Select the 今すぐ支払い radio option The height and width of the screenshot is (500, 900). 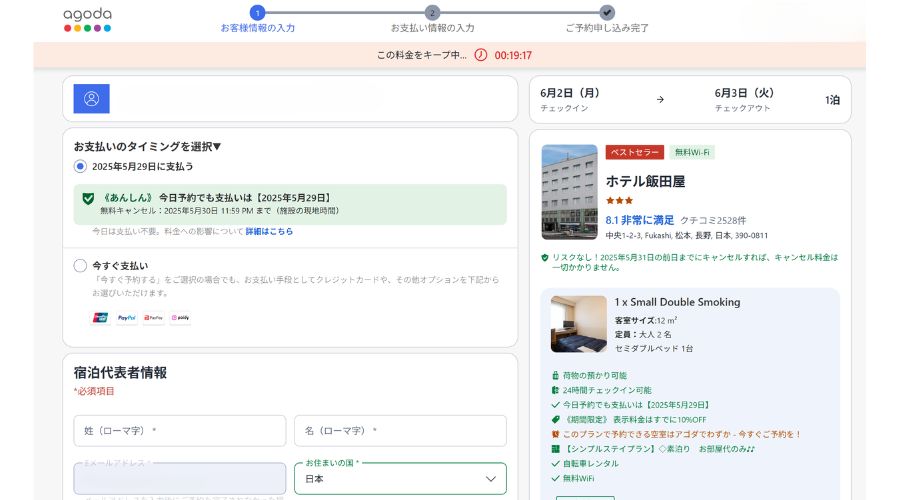pyautogui.click(x=80, y=266)
